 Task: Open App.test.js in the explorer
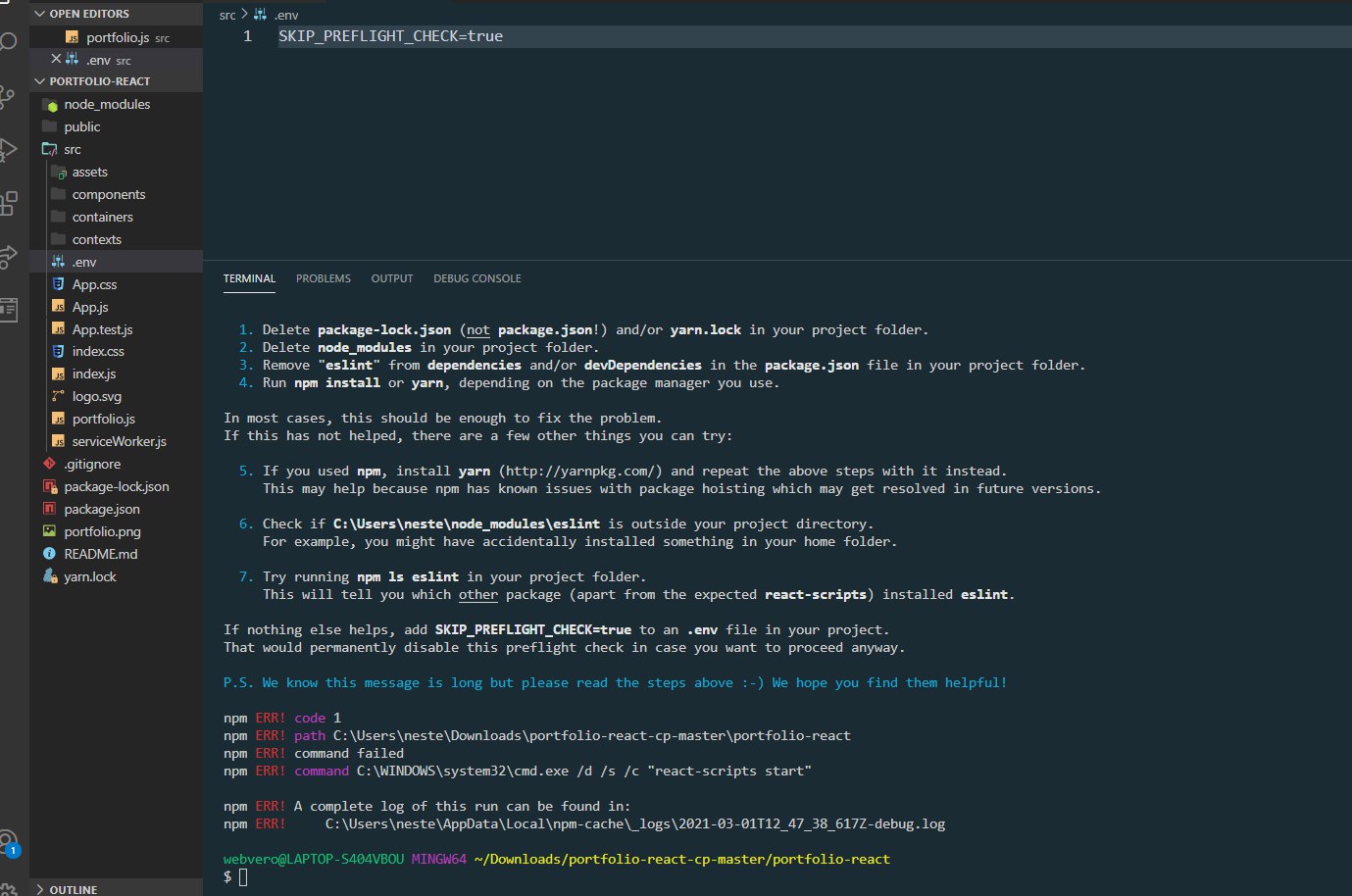(x=116, y=329)
